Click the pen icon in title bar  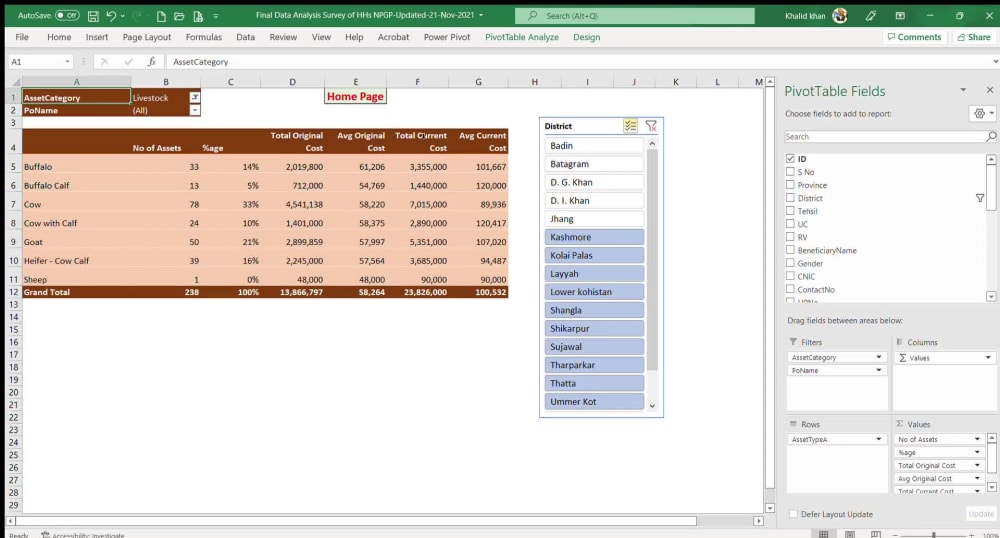pyautogui.click(x=871, y=16)
